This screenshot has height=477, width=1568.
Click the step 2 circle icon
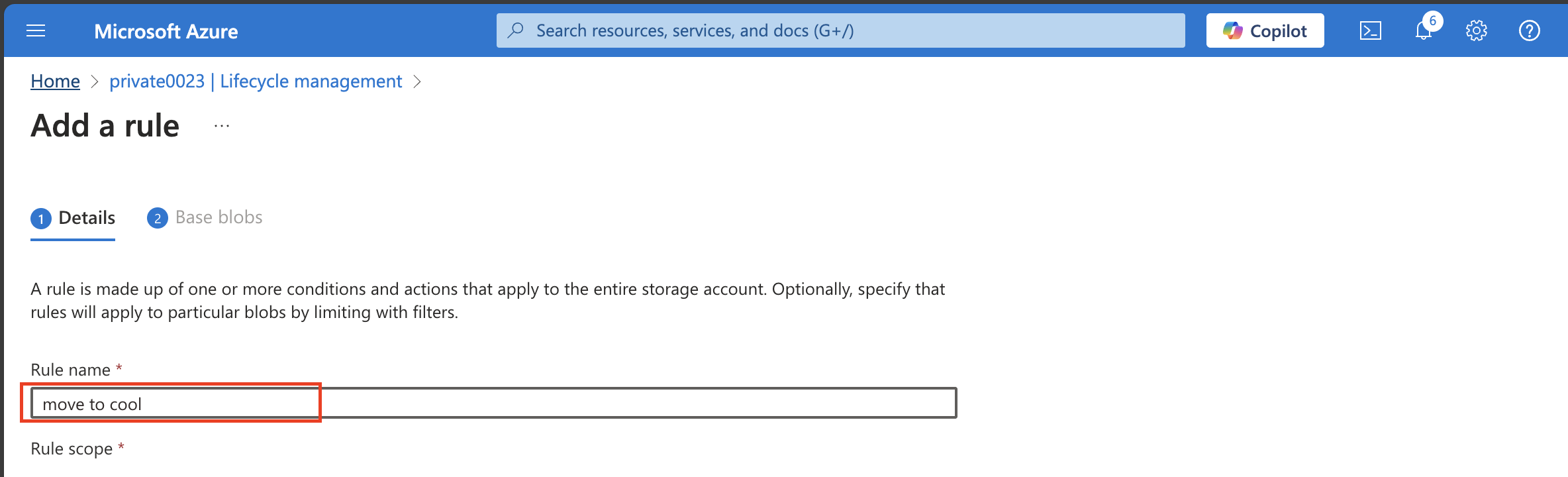coord(158,218)
